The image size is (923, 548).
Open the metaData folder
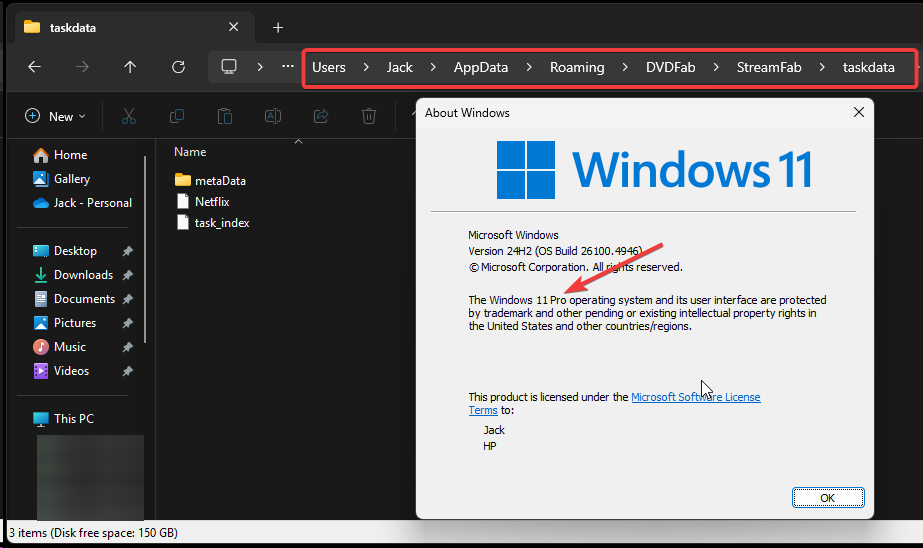click(219, 180)
